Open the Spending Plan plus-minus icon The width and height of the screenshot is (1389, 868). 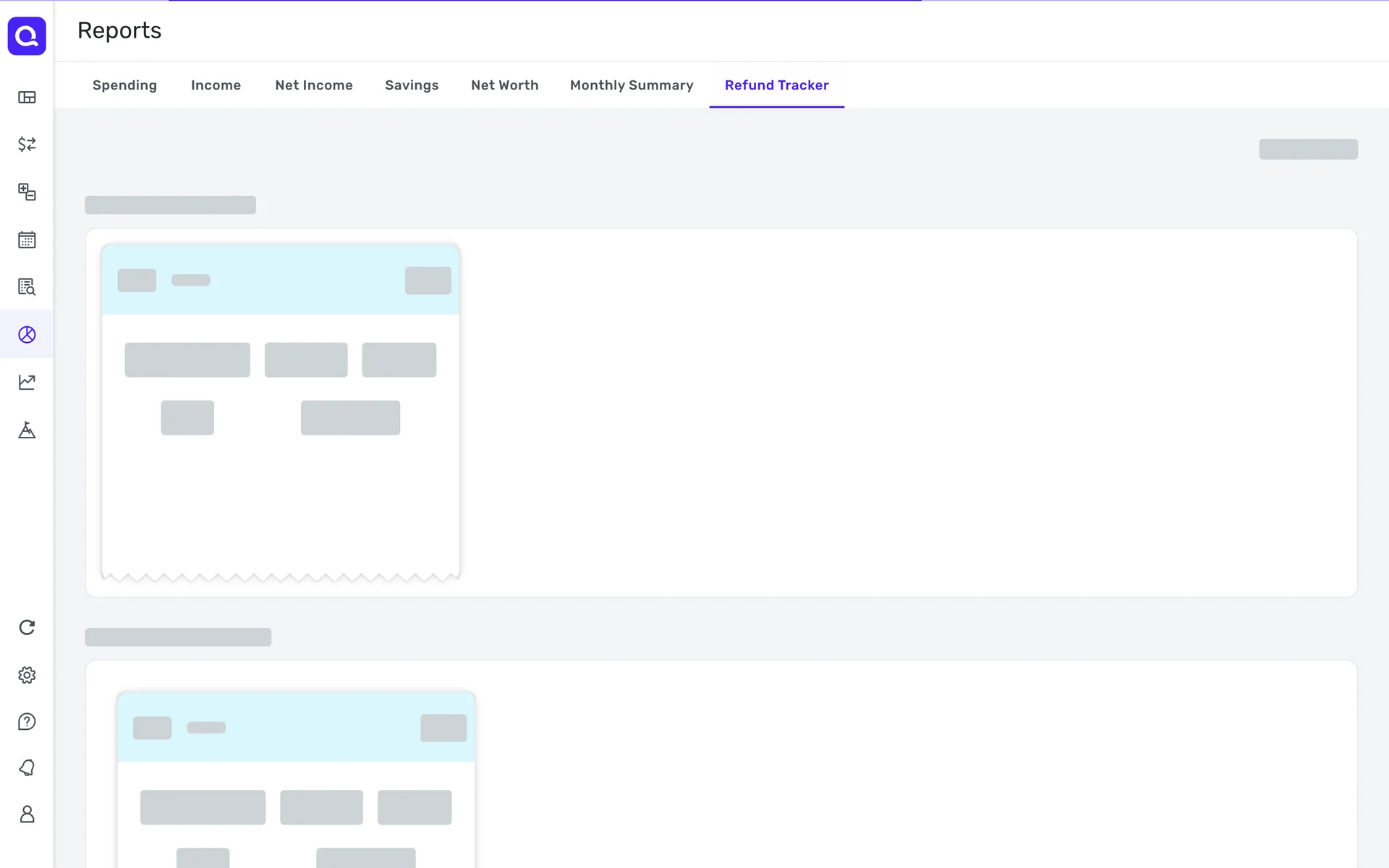click(27, 192)
